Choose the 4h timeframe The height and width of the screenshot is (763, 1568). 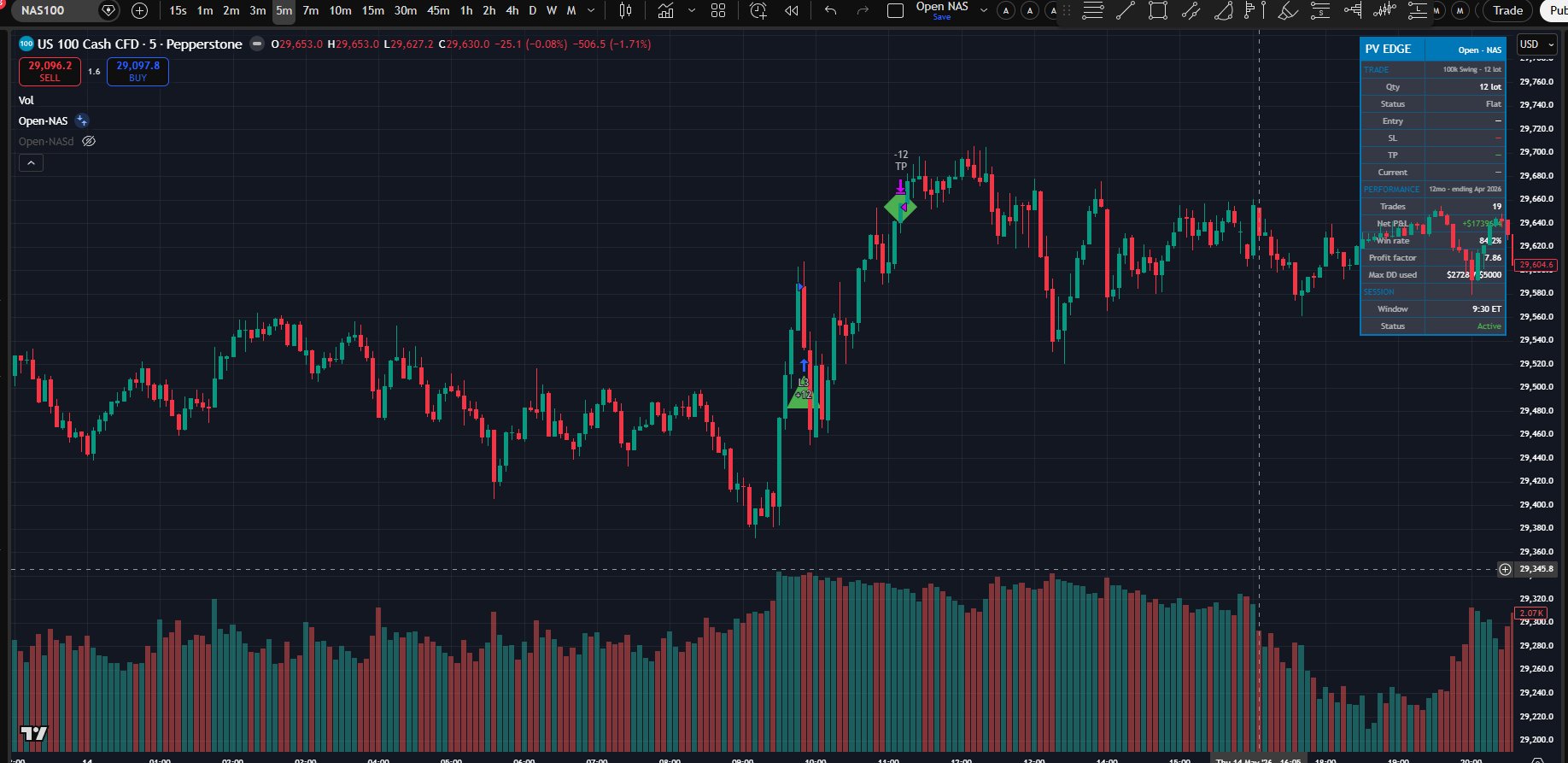tap(512, 10)
